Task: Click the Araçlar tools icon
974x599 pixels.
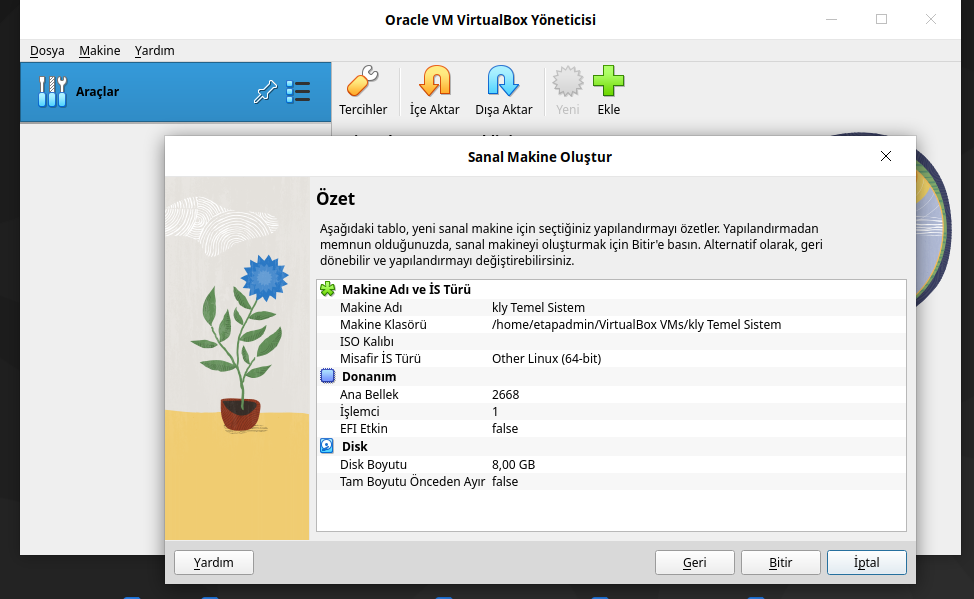Action: (x=52, y=92)
